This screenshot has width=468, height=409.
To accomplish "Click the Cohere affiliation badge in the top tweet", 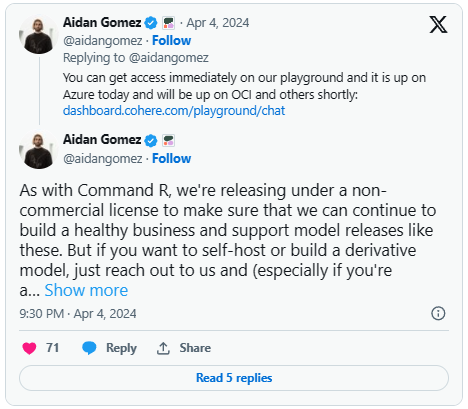I will pyautogui.click(x=168, y=23).
